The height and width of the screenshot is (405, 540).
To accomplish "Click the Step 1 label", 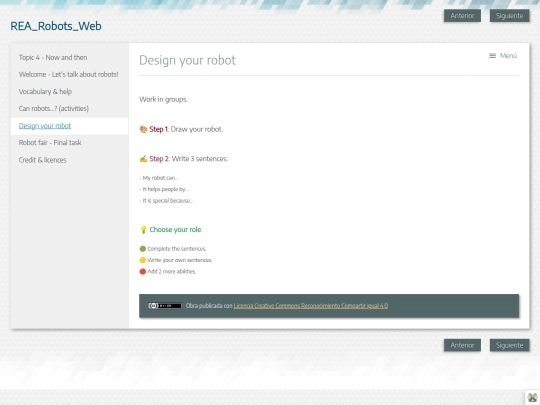I will pos(159,129).
